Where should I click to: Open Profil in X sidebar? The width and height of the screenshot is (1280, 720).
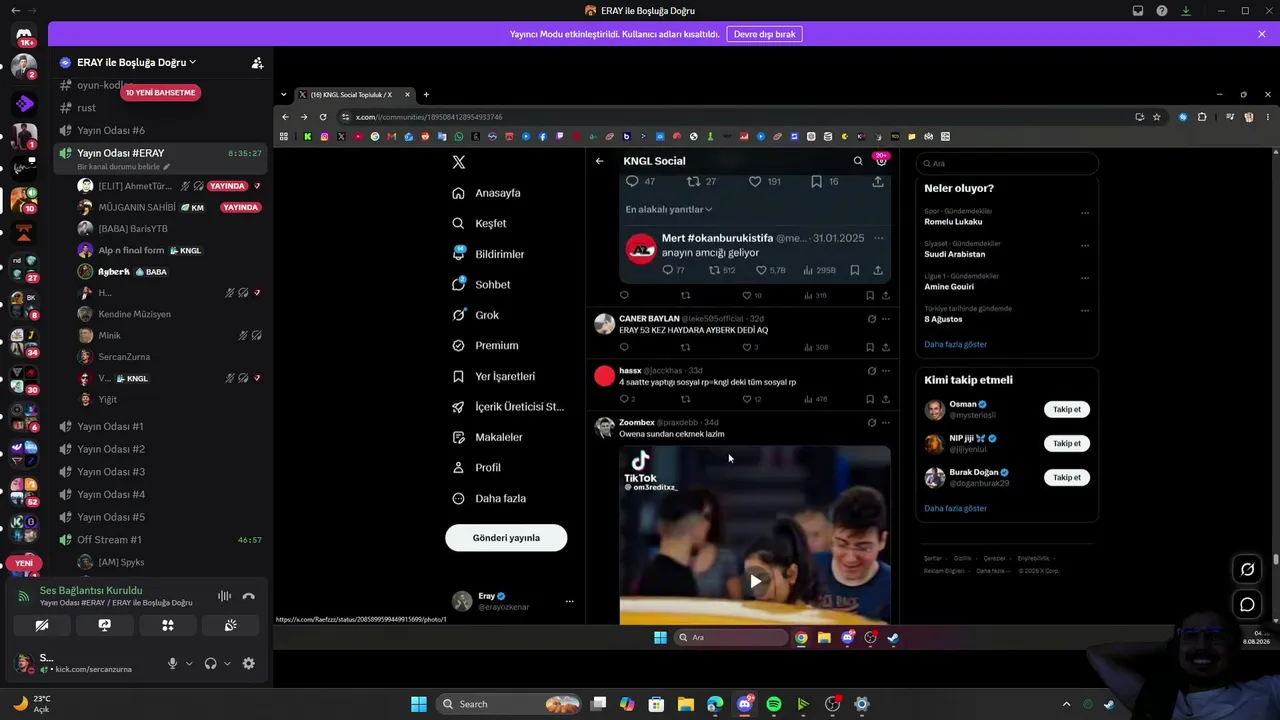476,467
